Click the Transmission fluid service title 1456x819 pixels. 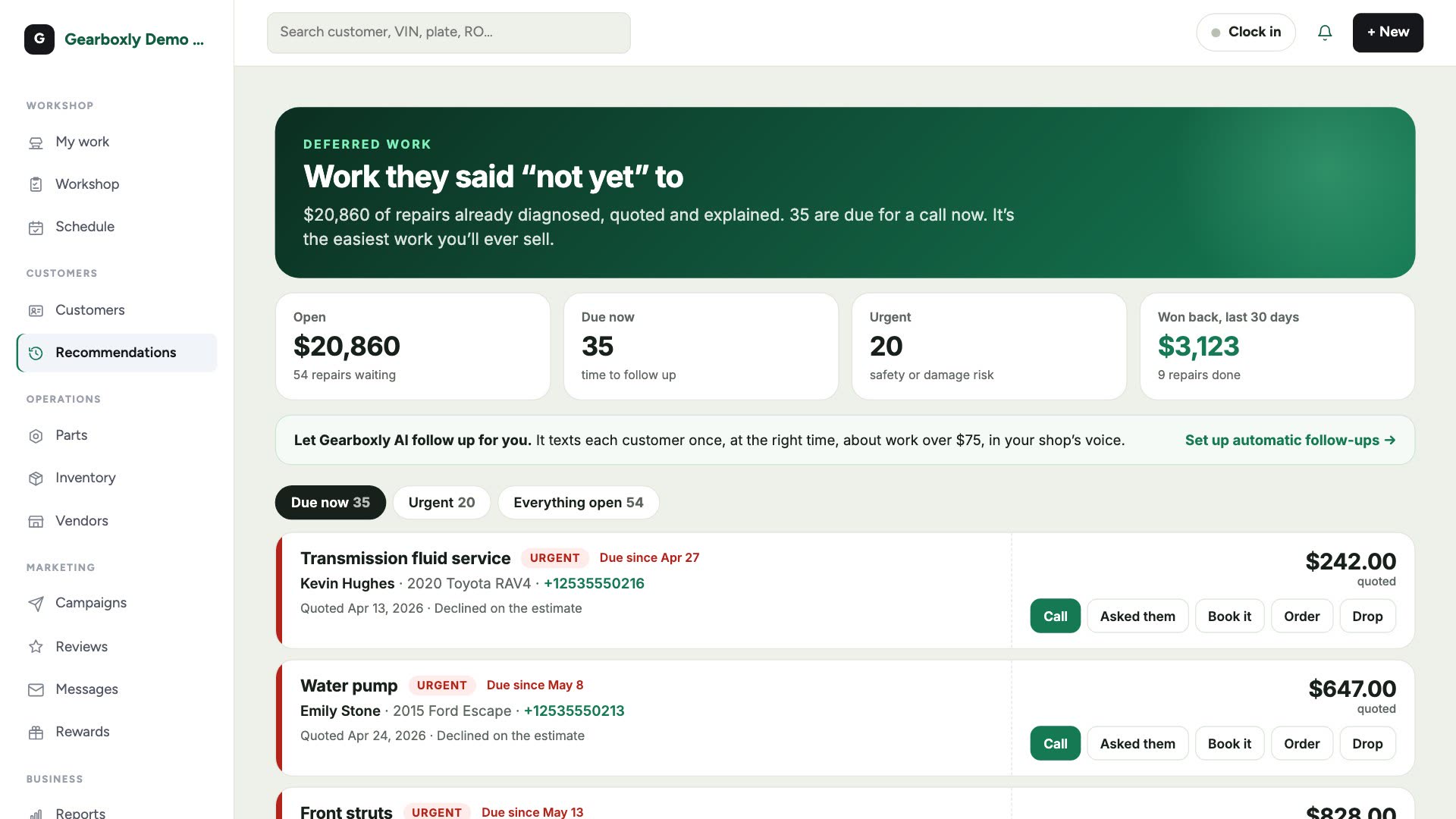pos(405,558)
